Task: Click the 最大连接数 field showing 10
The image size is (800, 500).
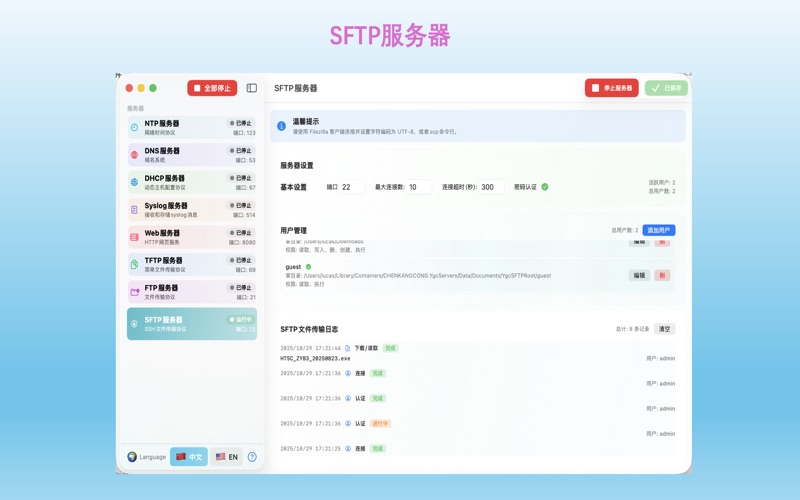Action: [x=419, y=187]
